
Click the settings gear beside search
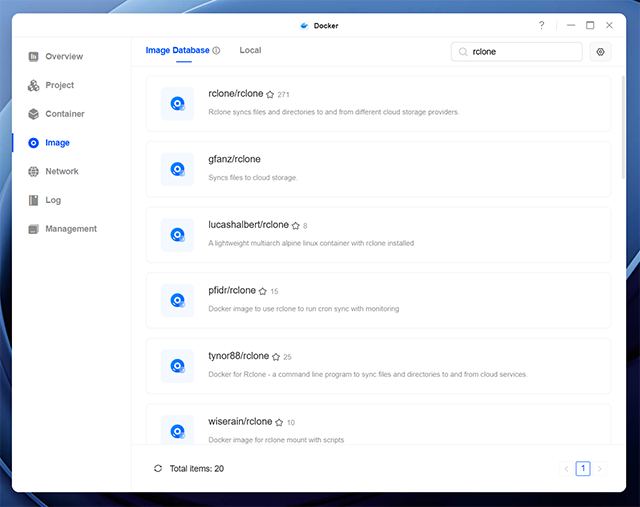(x=600, y=52)
